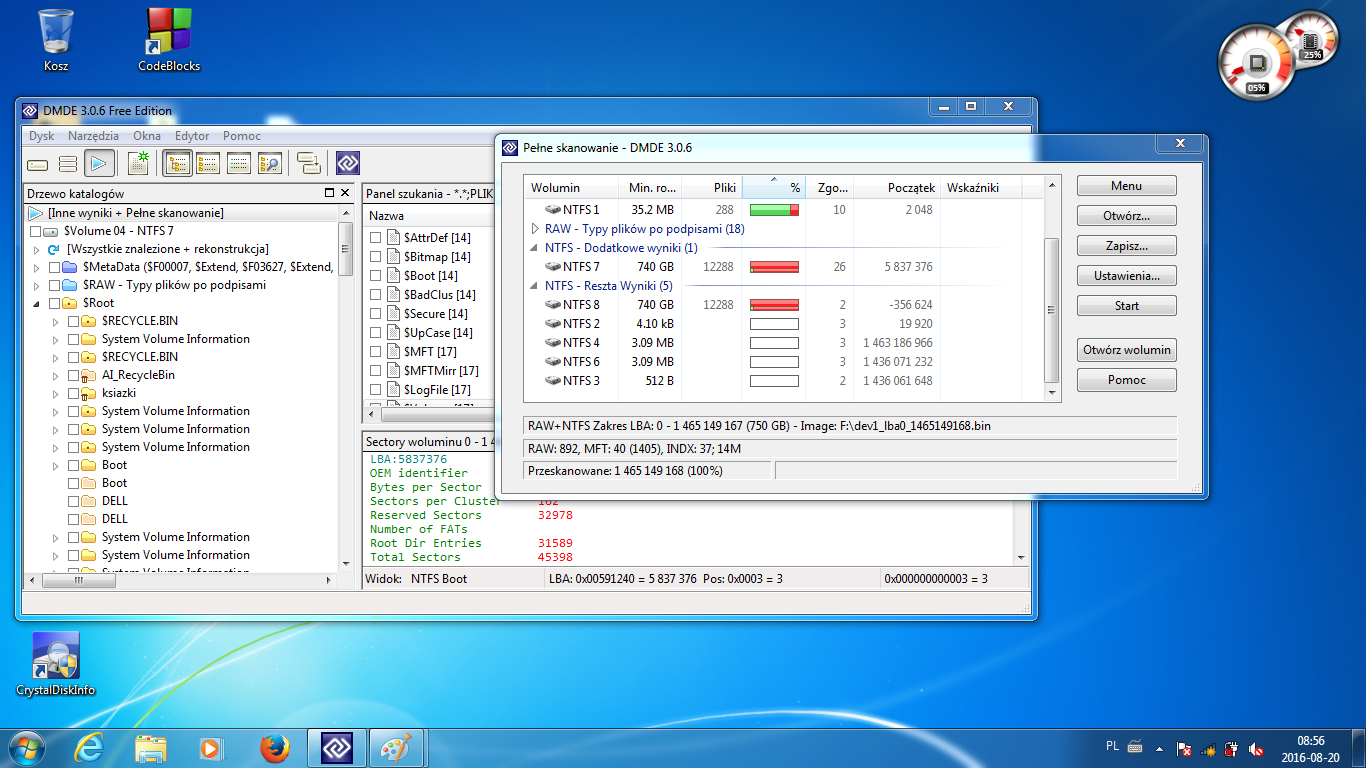Open the Windows Start menu
This screenshot has width=1366, height=768.
coord(27,748)
